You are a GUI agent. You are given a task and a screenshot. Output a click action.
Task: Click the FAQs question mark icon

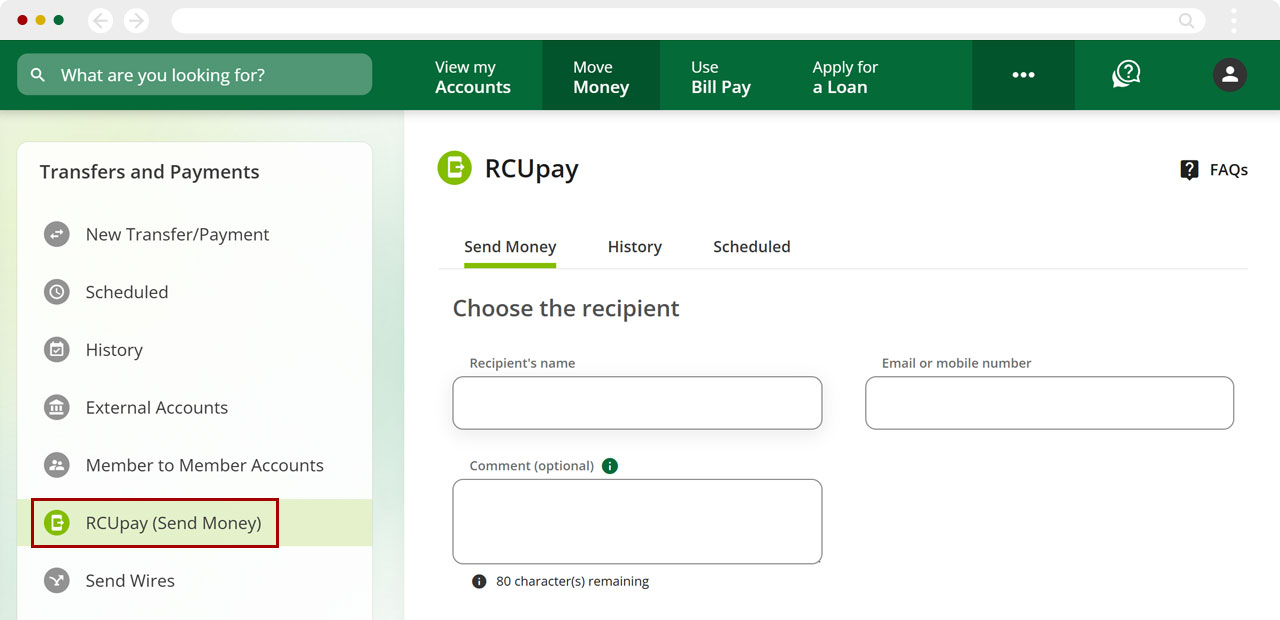pyautogui.click(x=1189, y=170)
